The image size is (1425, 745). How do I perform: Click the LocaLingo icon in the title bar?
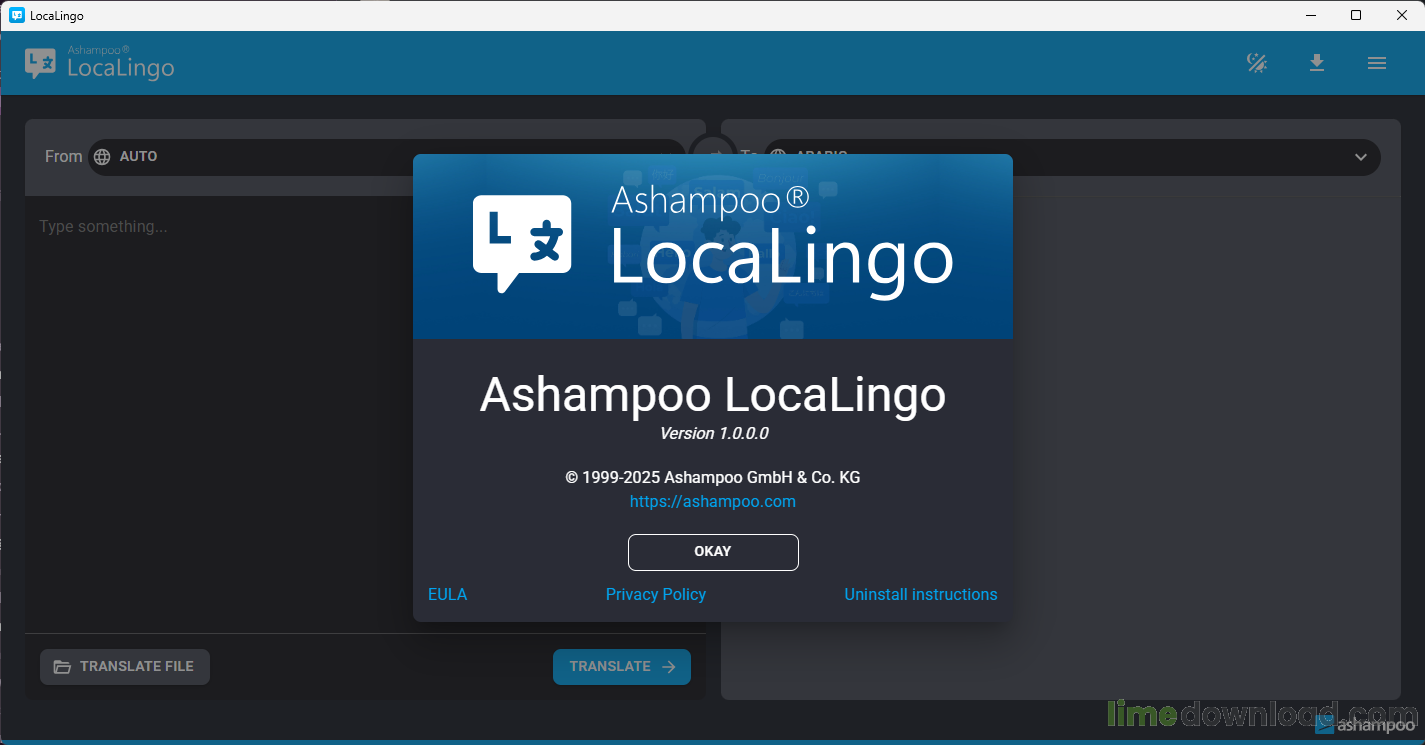15,15
